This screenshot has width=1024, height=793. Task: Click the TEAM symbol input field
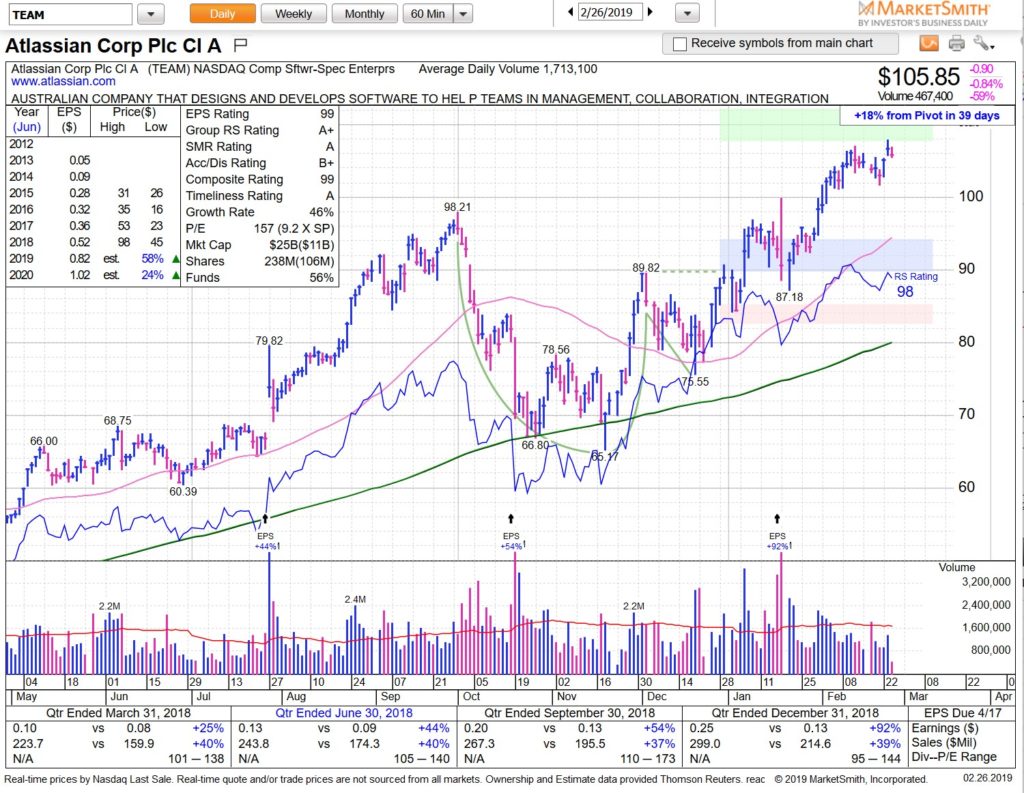[x=69, y=14]
